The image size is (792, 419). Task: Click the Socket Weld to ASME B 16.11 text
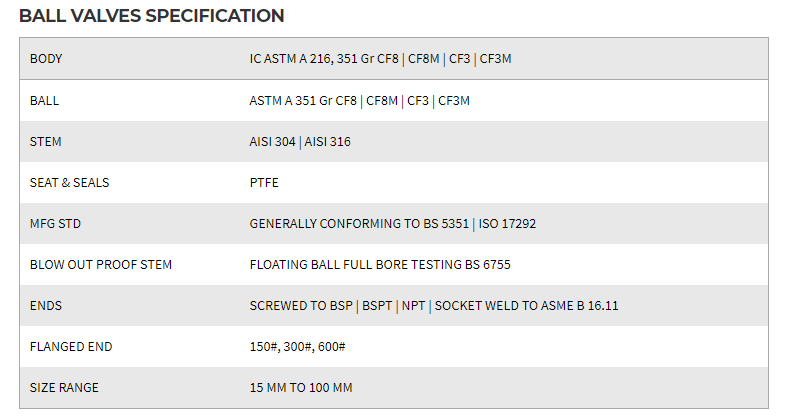point(527,306)
